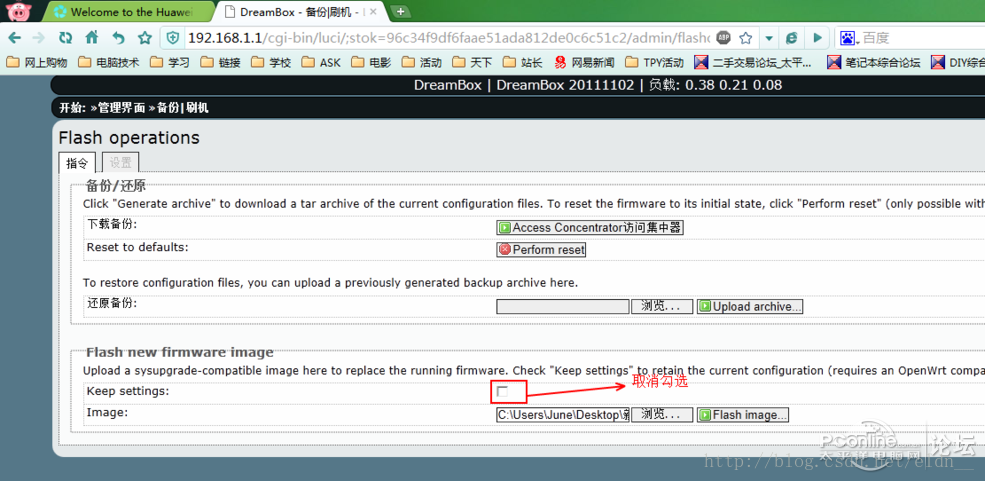Click the Upload archive button
Image resolution: width=985 pixels, height=481 pixels.
coord(749,306)
